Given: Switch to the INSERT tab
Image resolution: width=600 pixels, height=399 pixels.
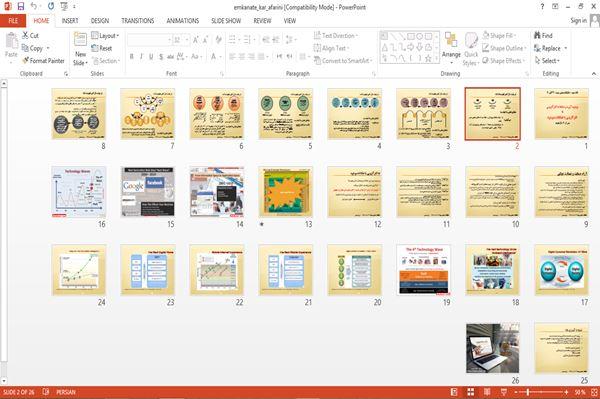Looking at the screenshot, I should [x=70, y=21].
